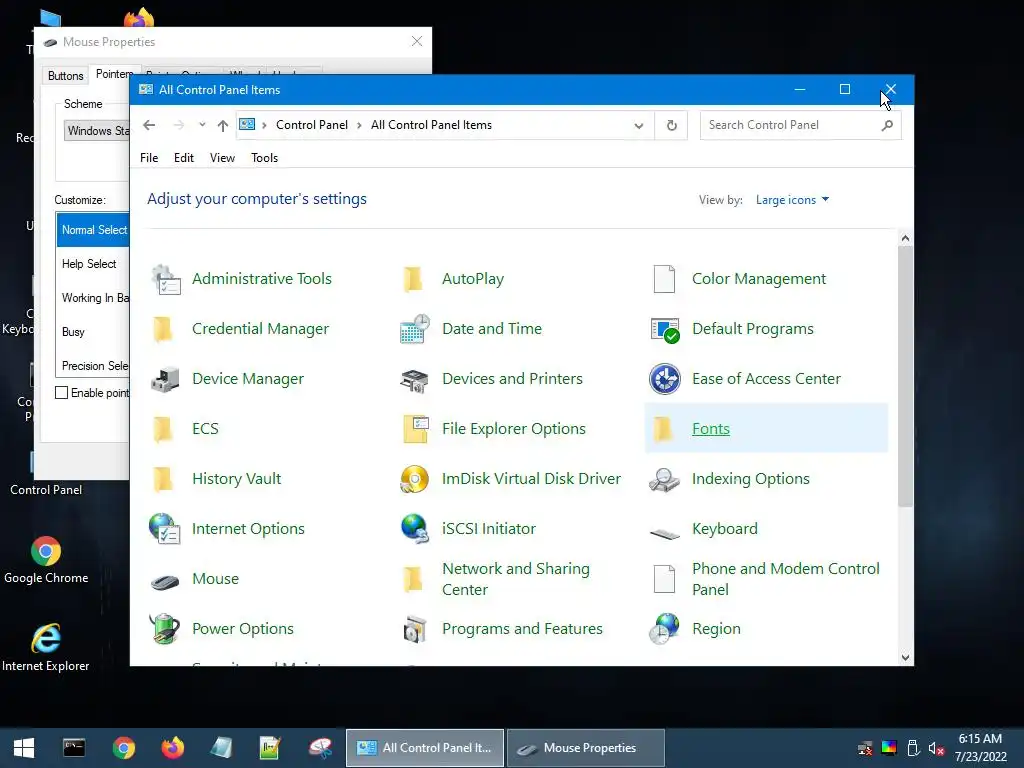Screen dimensions: 1024x768
Task: Open Region globe clock icon
Action: pos(665,629)
